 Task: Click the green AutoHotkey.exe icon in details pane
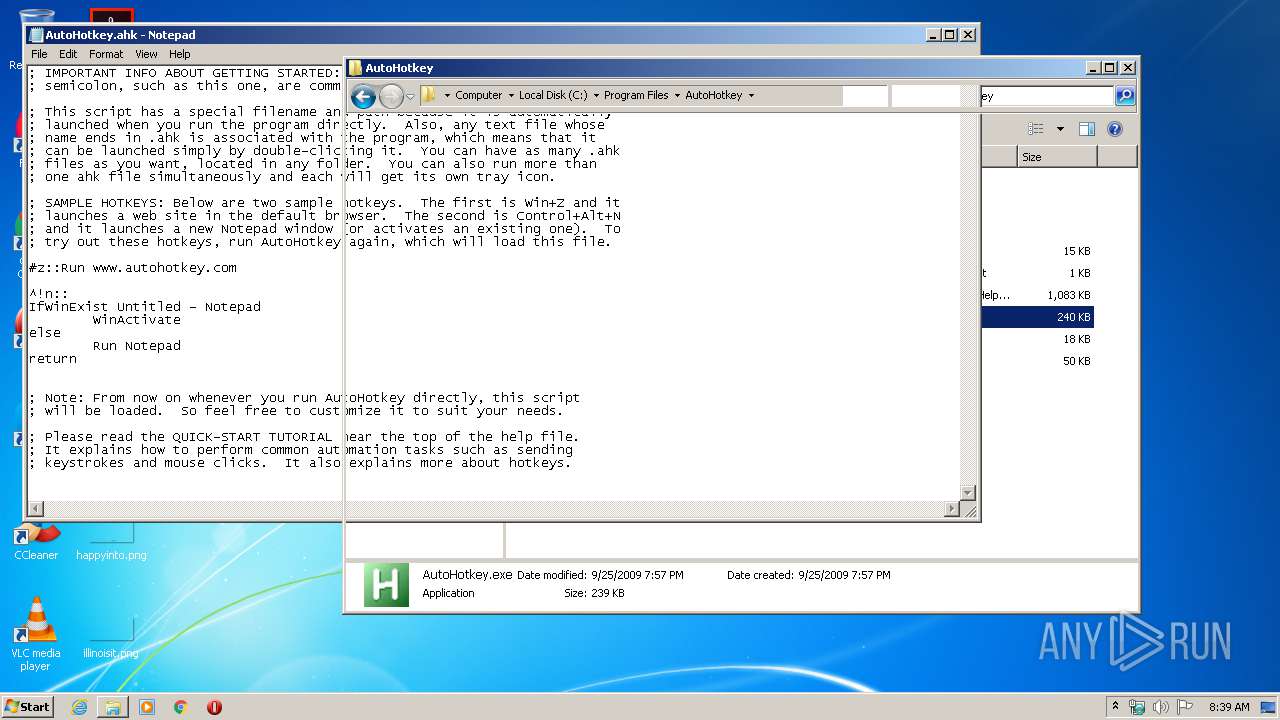[386, 585]
